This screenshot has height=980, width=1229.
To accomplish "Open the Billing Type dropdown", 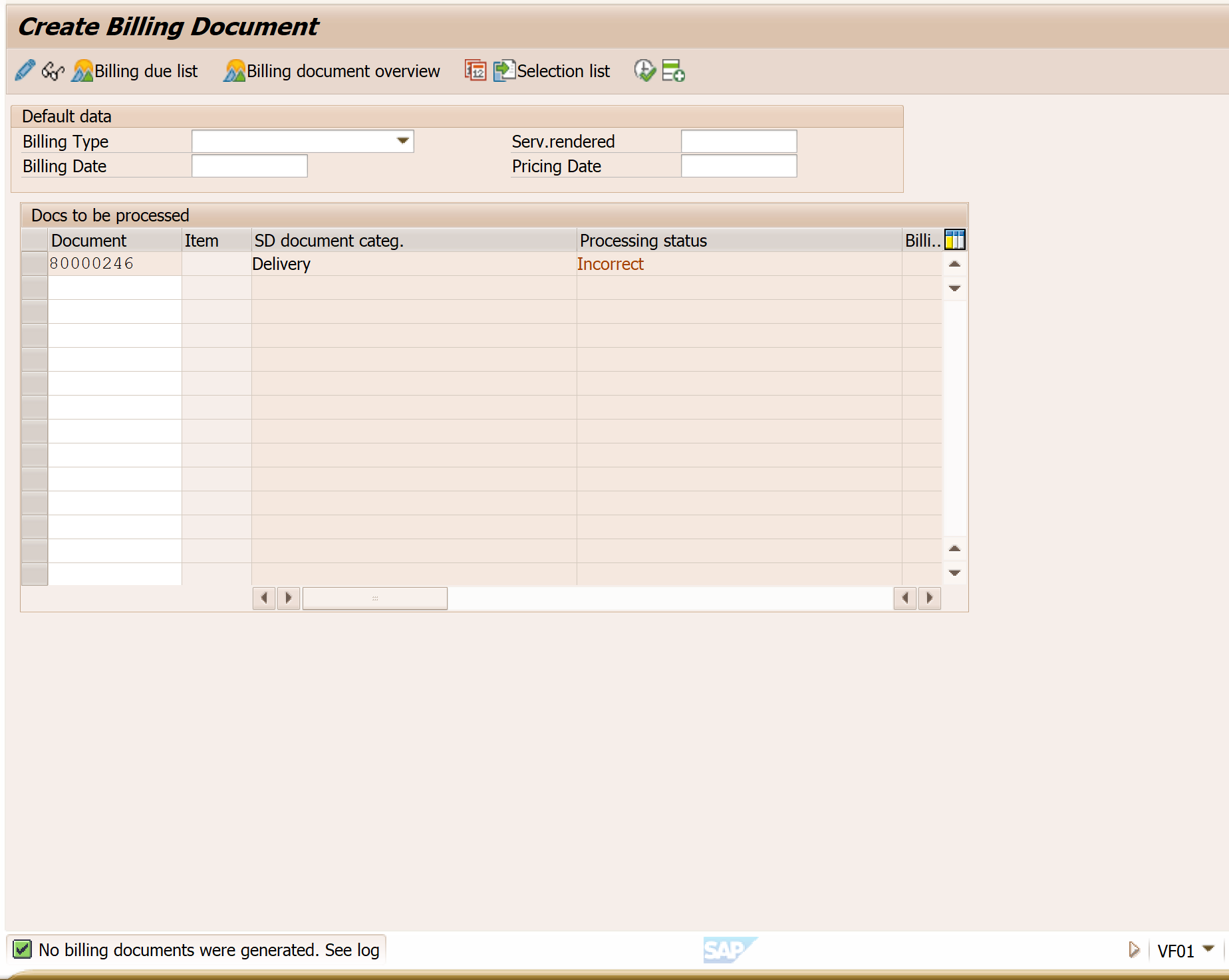I will (402, 141).
